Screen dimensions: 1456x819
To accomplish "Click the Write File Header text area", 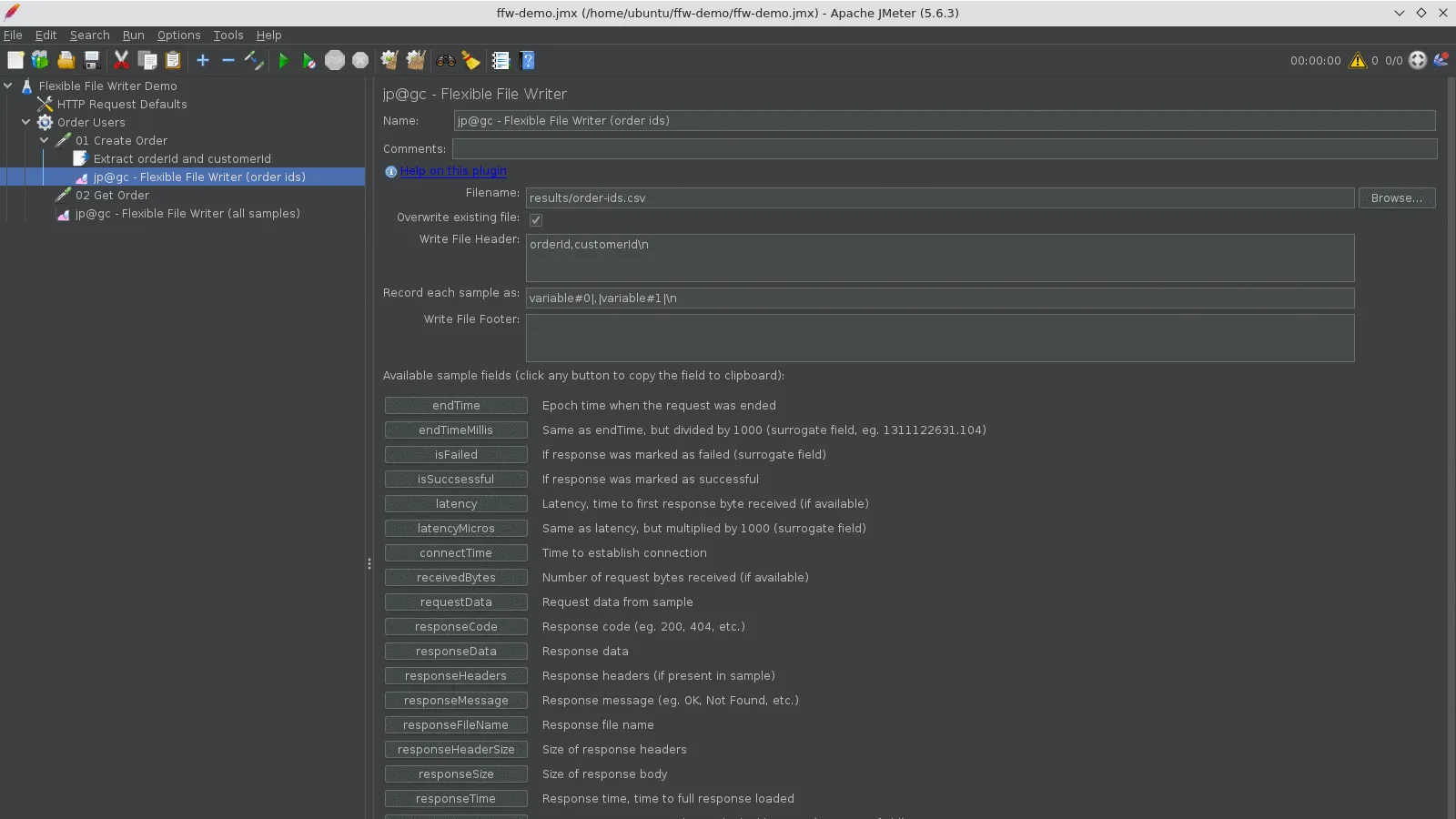I will (940, 258).
